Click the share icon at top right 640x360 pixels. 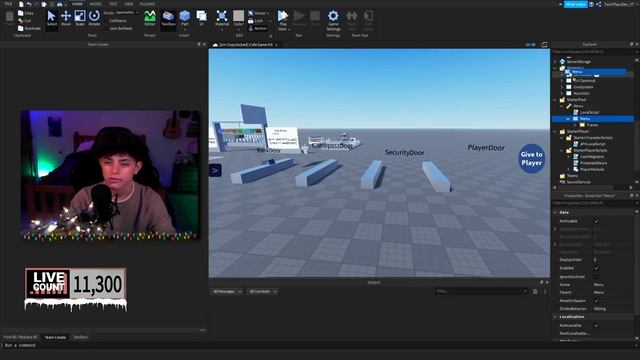click(x=598, y=4)
